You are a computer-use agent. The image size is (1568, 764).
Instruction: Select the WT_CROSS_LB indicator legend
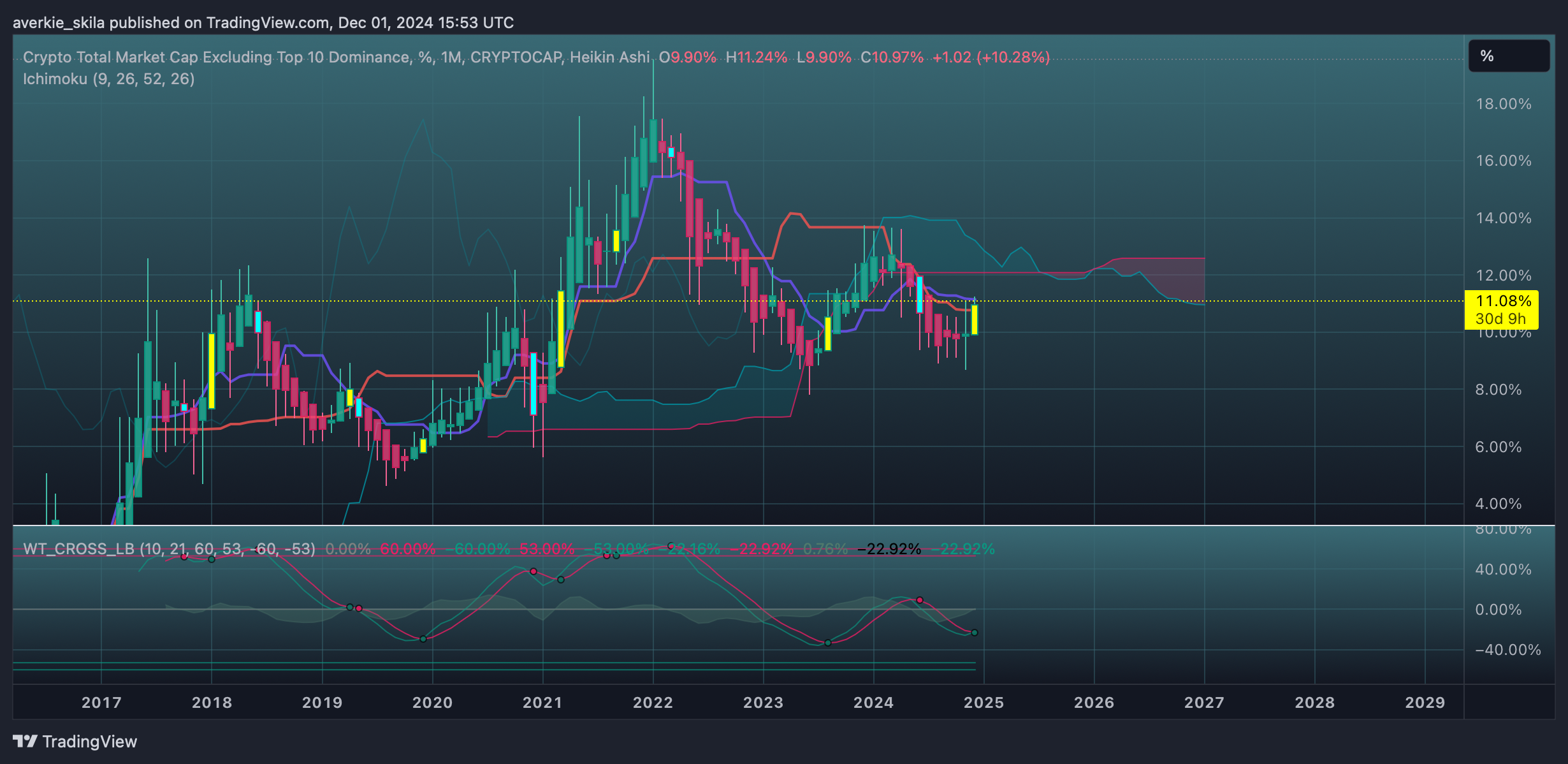[x=169, y=549]
